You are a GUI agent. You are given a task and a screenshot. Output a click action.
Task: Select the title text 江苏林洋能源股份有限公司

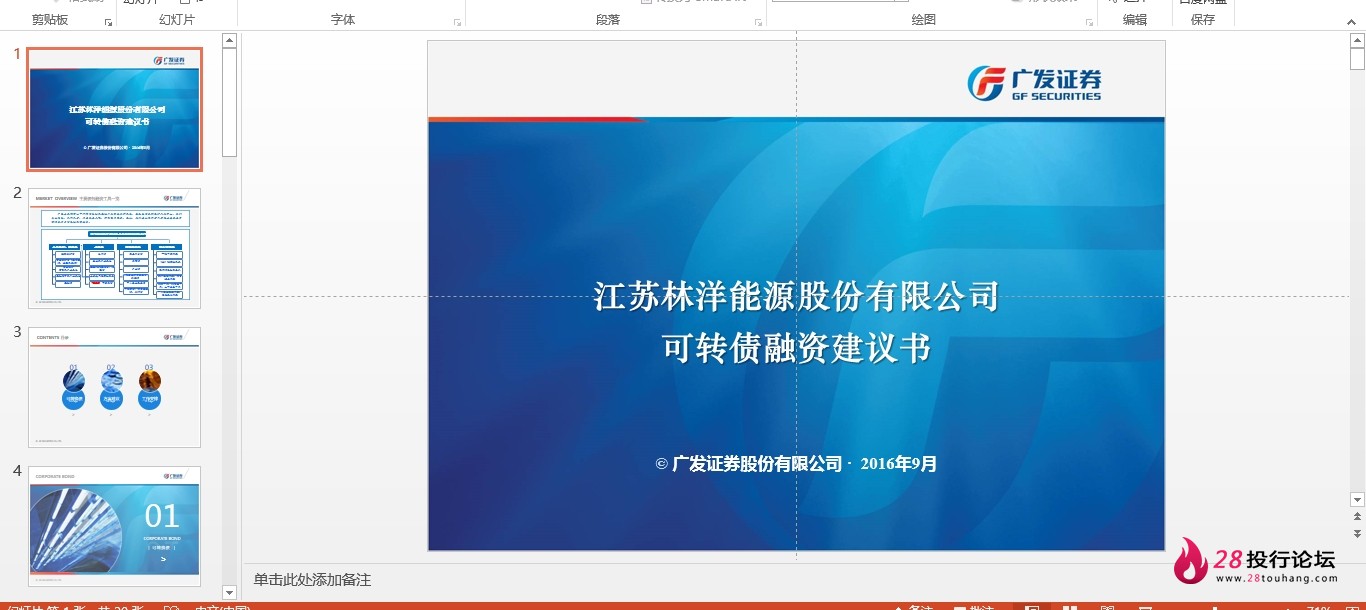[797, 296]
